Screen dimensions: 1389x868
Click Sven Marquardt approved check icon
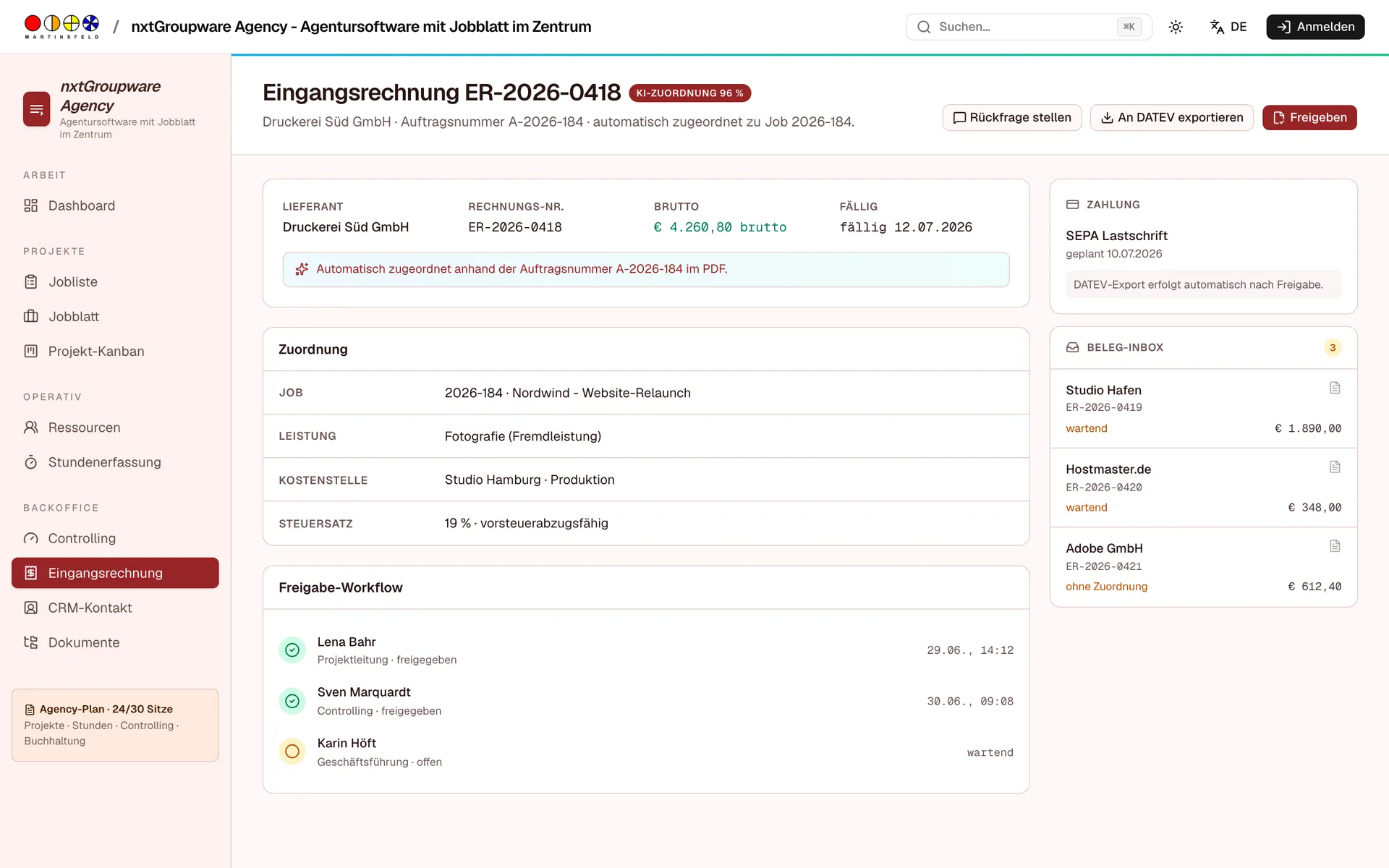tap(292, 701)
